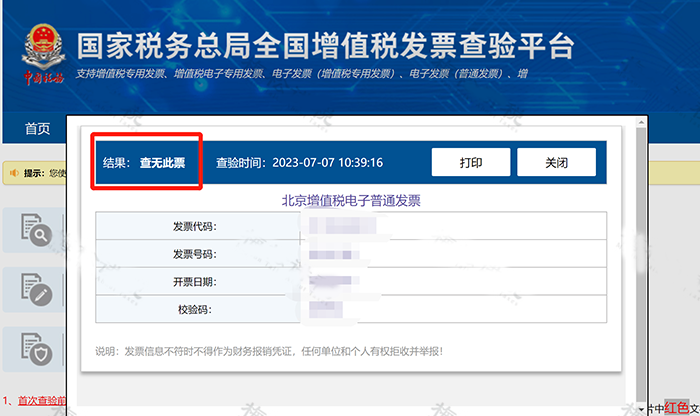Image resolution: width=700 pixels, height=416 pixels.
Task: Click the 开票日期 label cell
Action: click(x=198, y=282)
